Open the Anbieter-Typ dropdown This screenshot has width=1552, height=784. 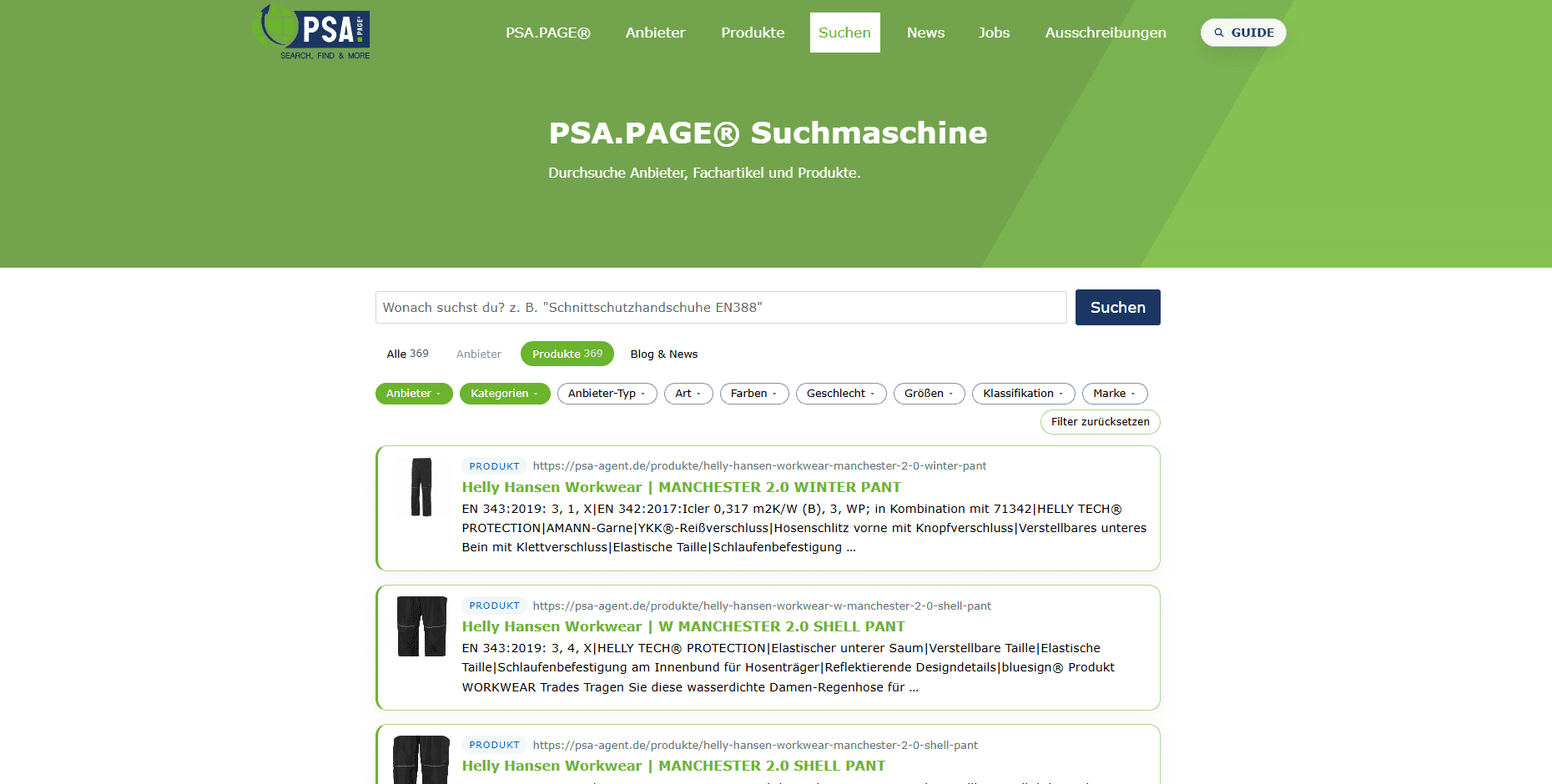pos(607,393)
